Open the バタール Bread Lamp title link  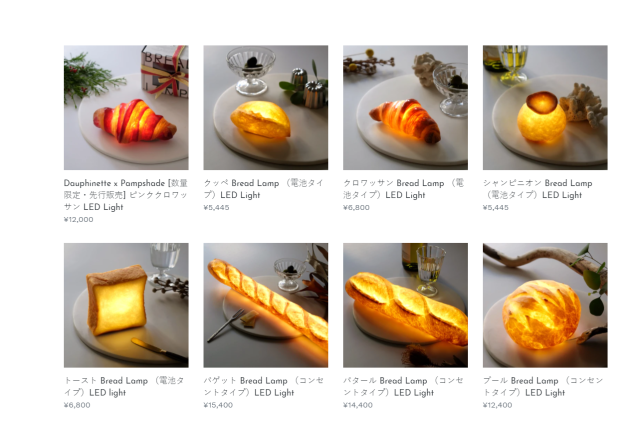404,386
